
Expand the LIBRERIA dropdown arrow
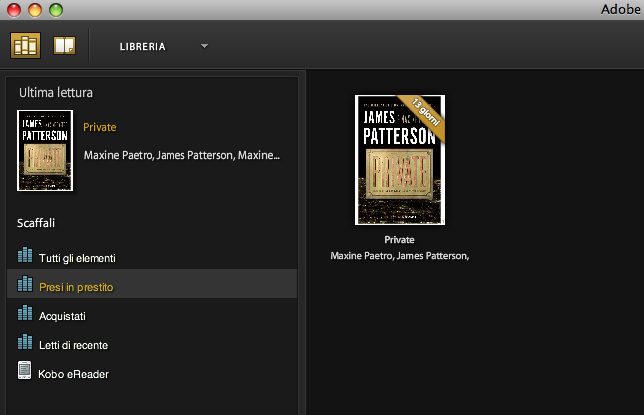(x=204, y=46)
